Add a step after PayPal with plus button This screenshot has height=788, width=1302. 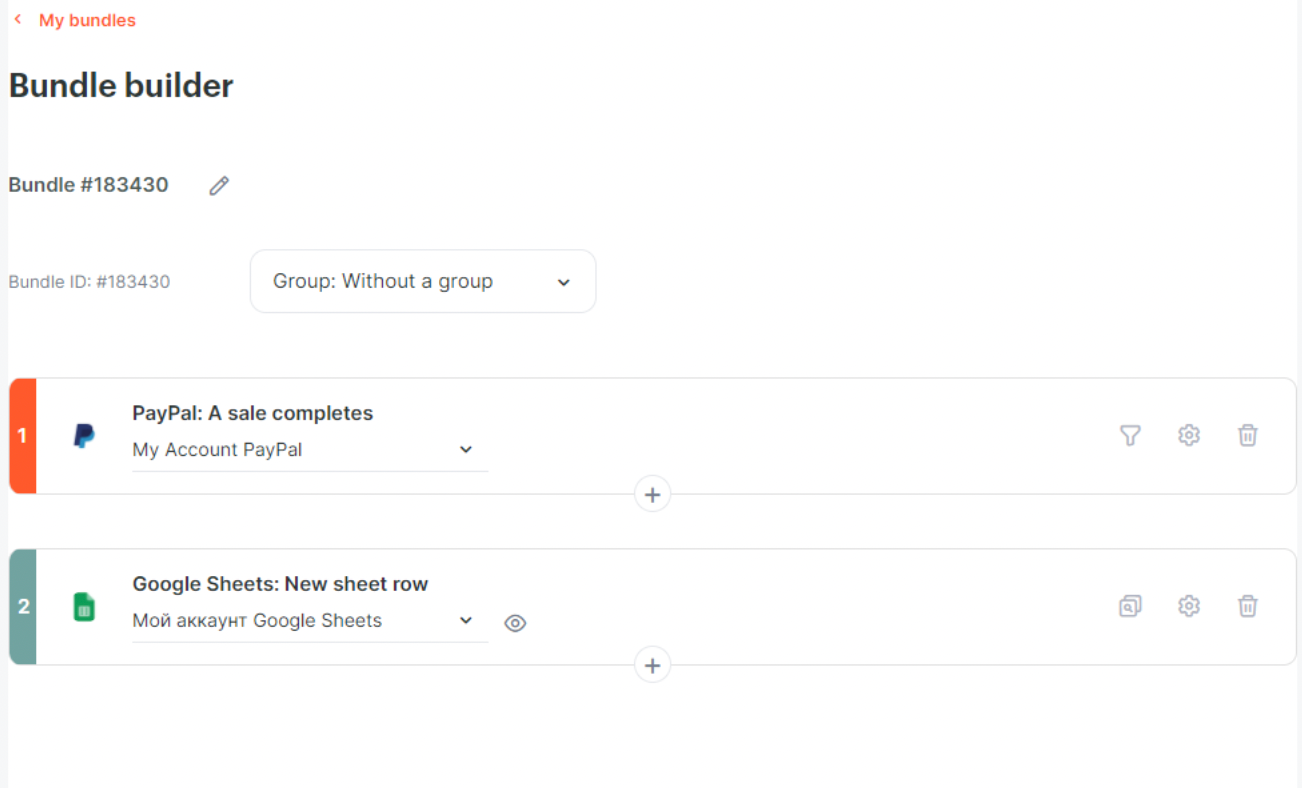point(653,494)
